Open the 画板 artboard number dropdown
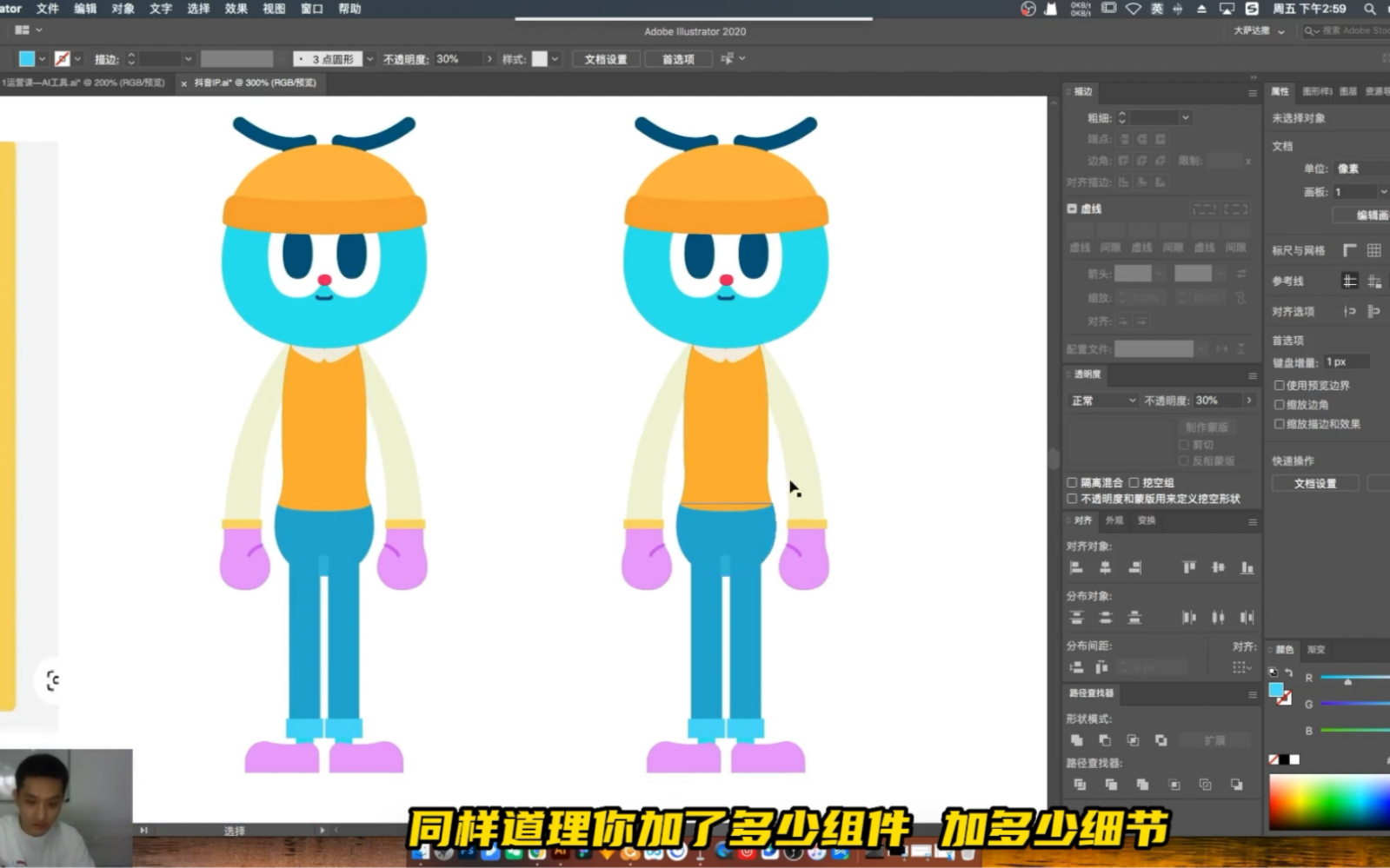The height and width of the screenshot is (868, 1390). pos(1383,192)
